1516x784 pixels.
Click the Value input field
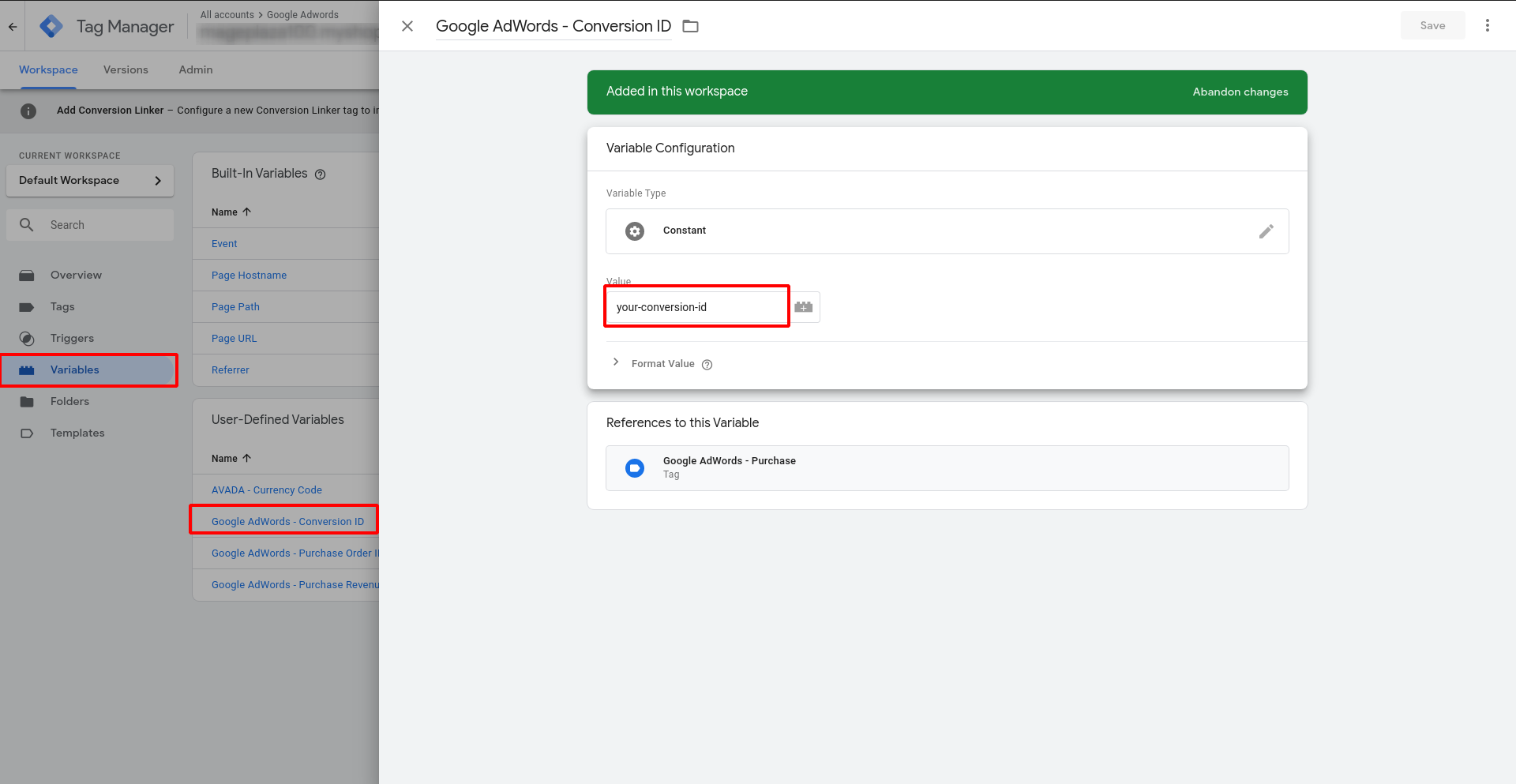697,307
